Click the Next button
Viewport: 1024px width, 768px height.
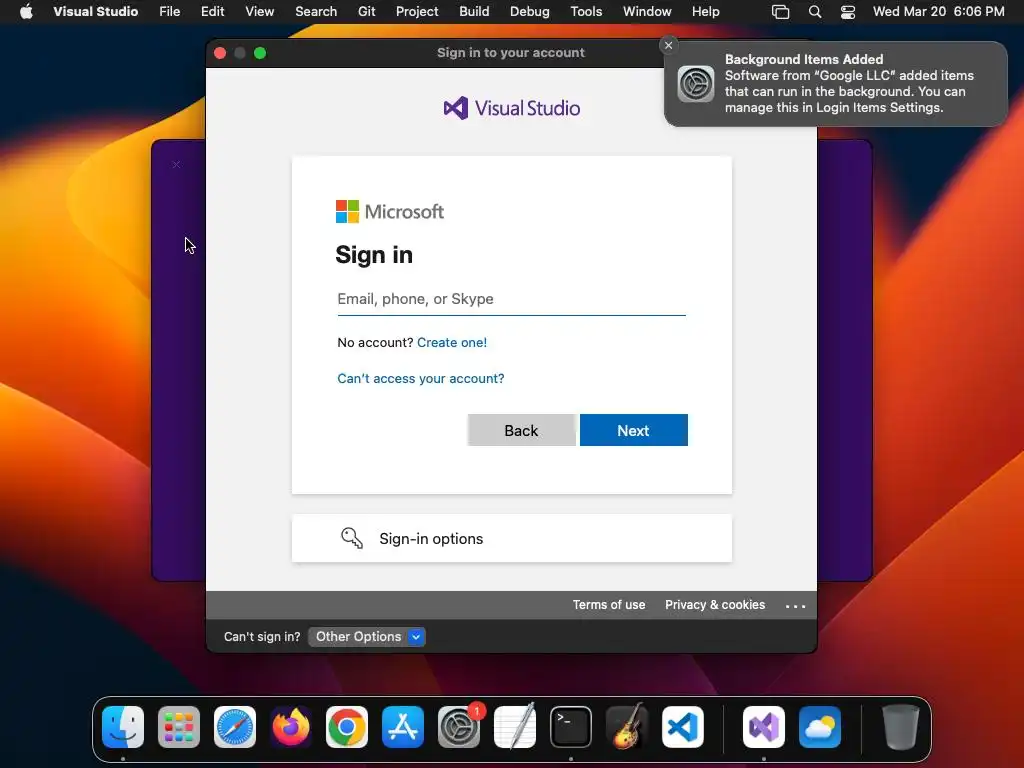coord(633,430)
